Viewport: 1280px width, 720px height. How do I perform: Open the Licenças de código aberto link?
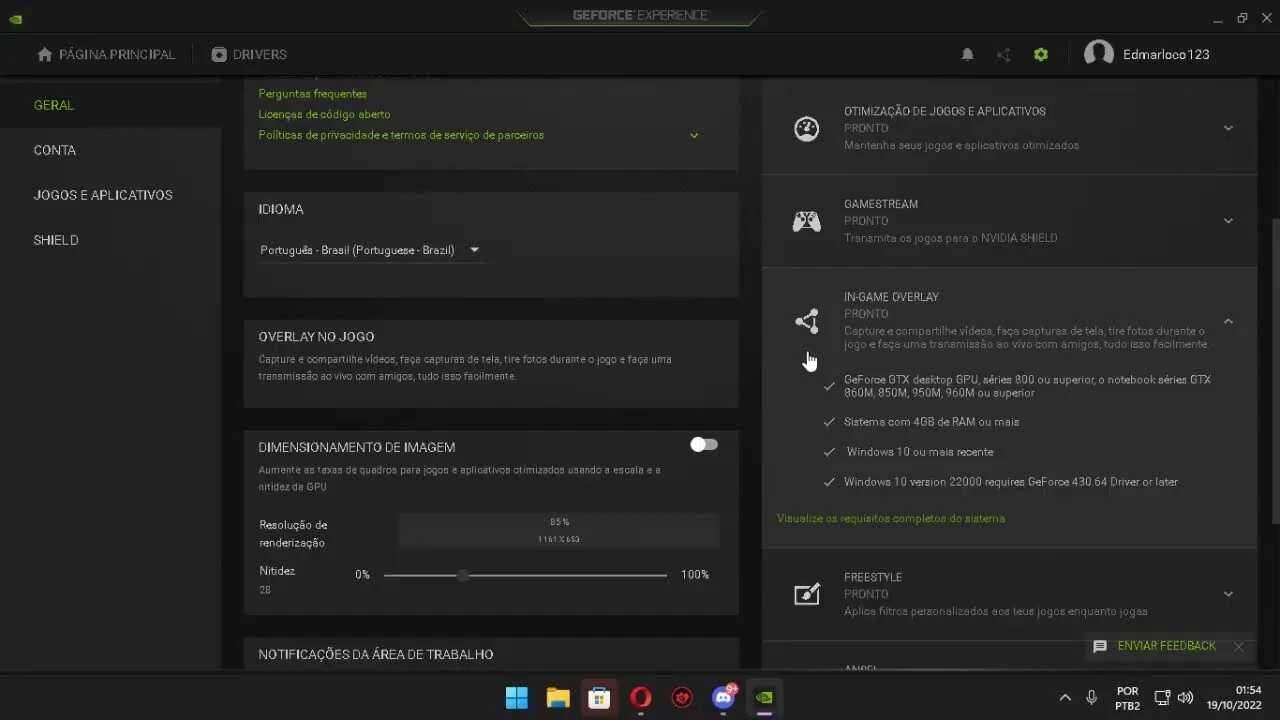[x=324, y=115]
